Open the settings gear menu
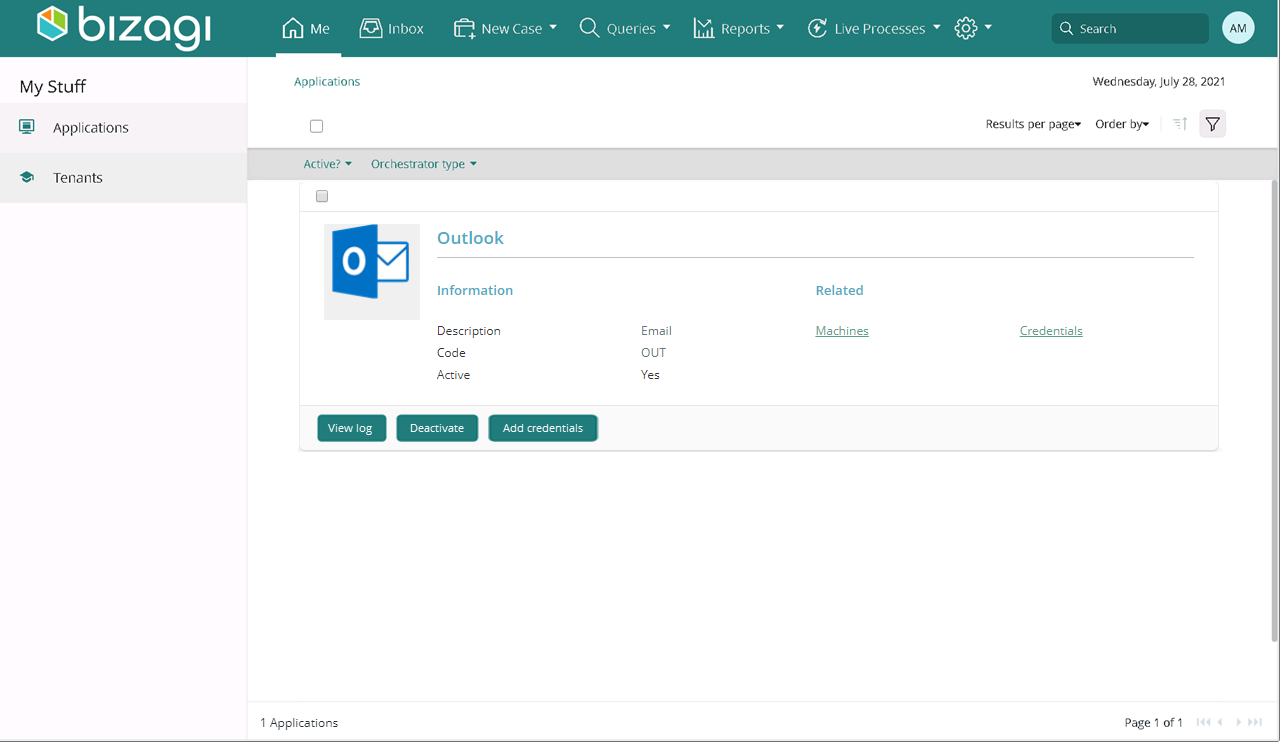The width and height of the screenshot is (1280, 742). click(973, 28)
